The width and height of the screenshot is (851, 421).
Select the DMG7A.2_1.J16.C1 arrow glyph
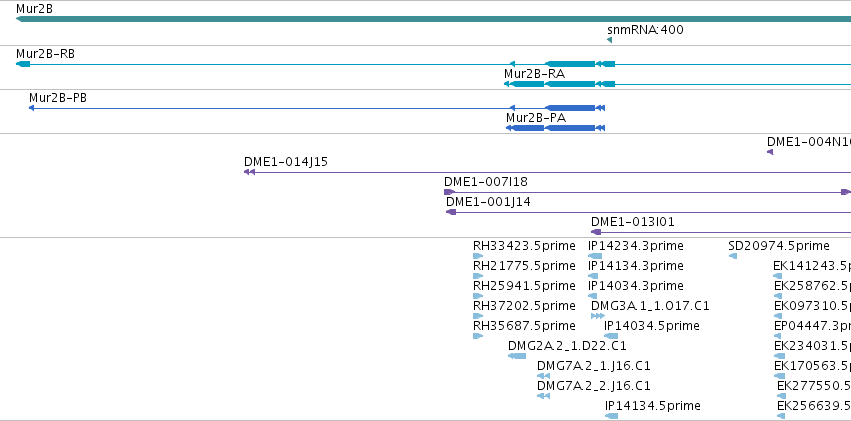[543, 376]
